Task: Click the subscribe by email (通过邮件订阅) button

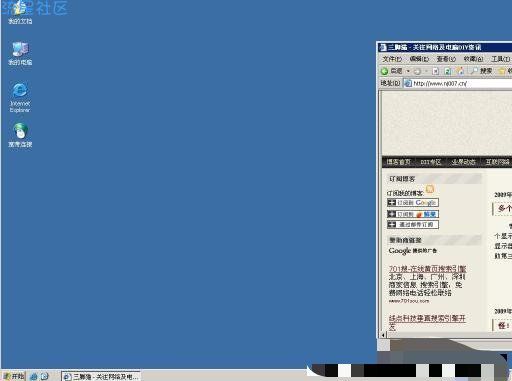Action: click(x=413, y=224)
